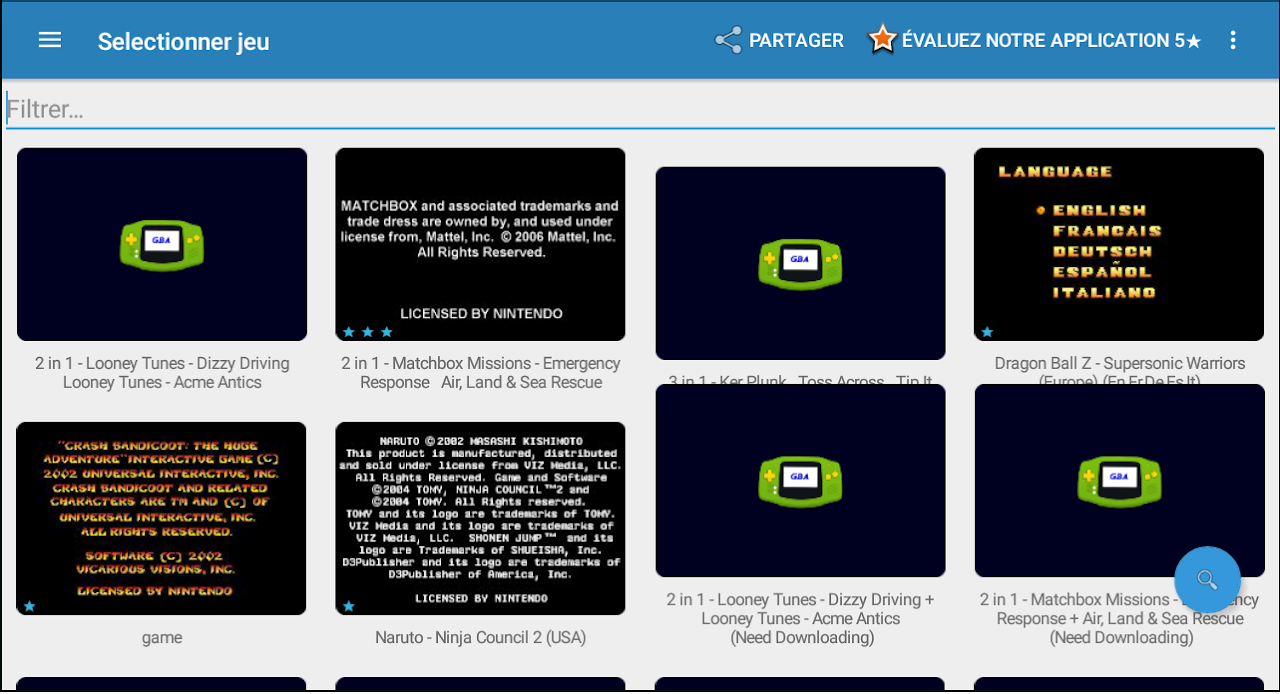Open Dragon Ball Z language screen thumbnail
The height and width of the screenshot is (694, 1280).
(x=1119, y=244)
